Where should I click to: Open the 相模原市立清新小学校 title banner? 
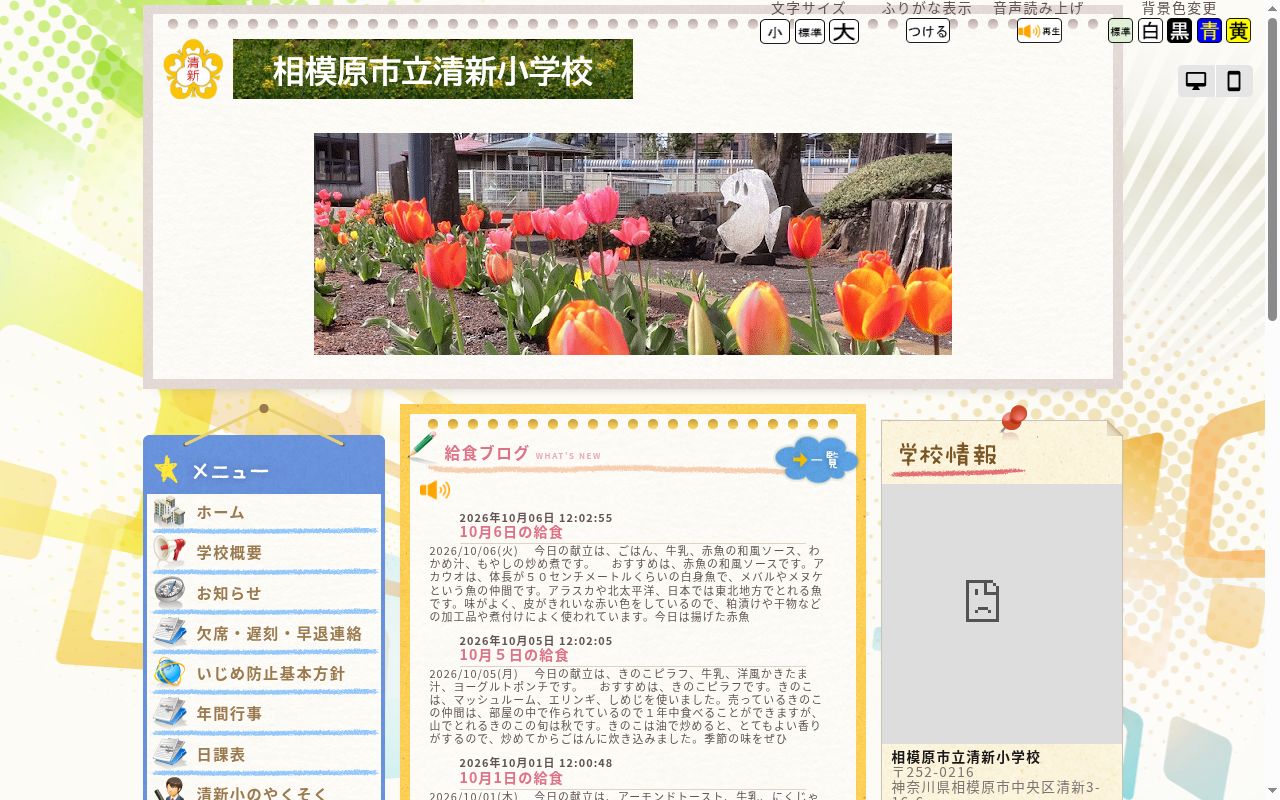coord(433,69)
